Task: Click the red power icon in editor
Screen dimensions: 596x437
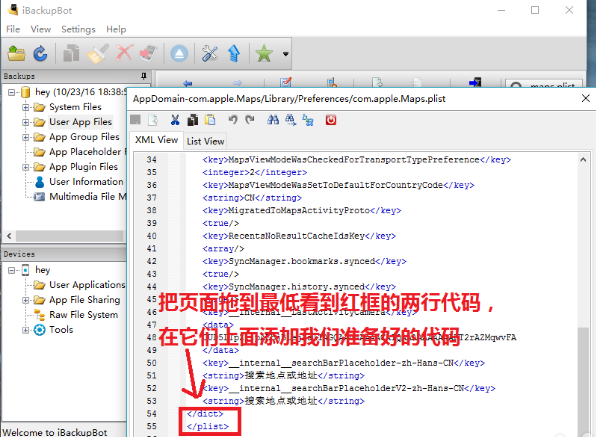Action: 331,120
